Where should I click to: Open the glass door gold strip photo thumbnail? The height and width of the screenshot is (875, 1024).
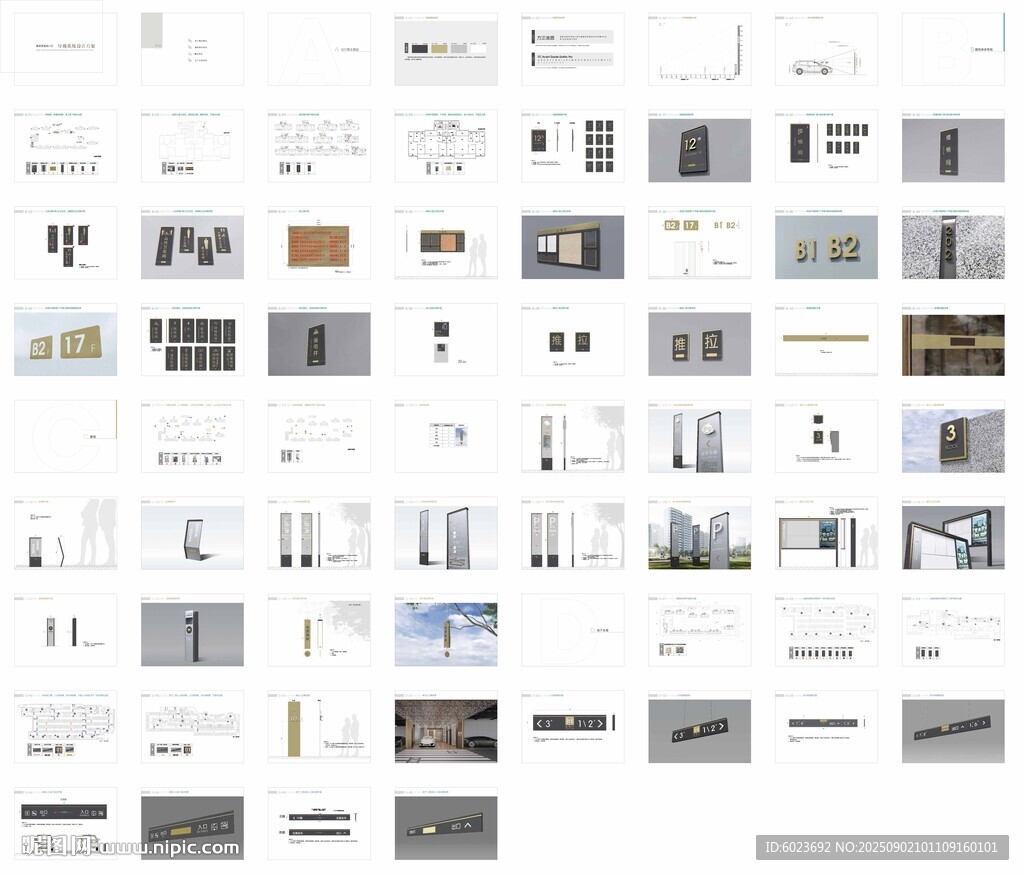tap(953, 340)
